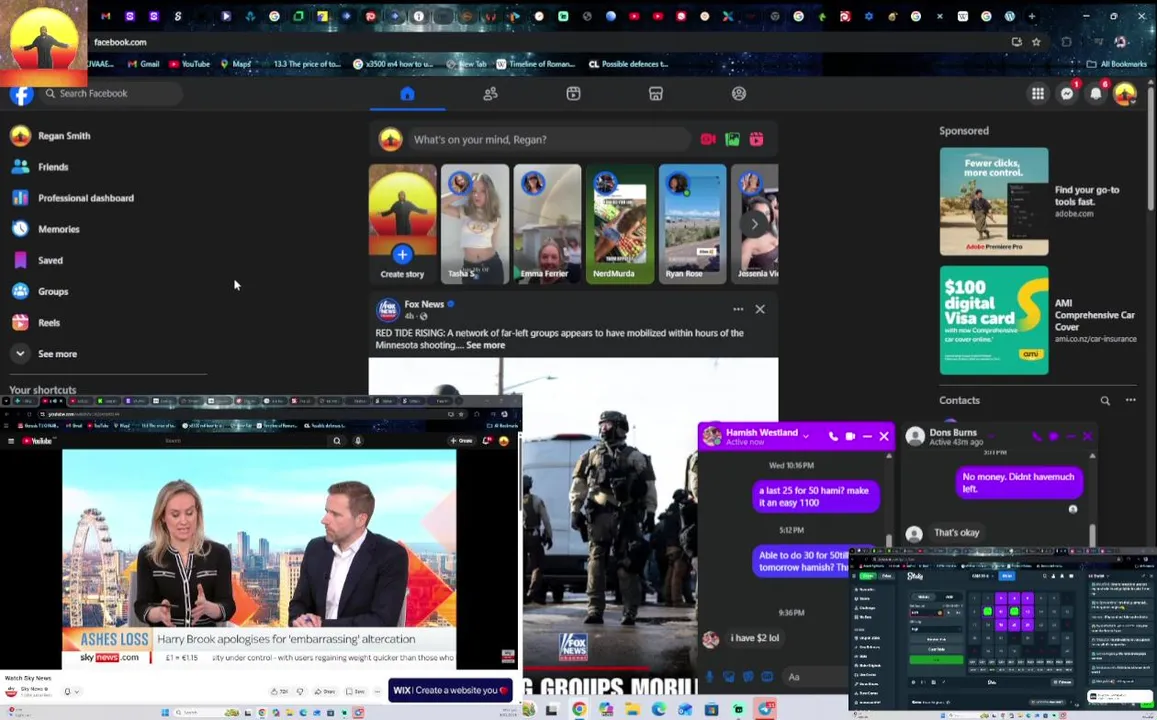Open the Adobe Premiere Pro sponsored ad
1157x720 pixels.
[994, 201]
